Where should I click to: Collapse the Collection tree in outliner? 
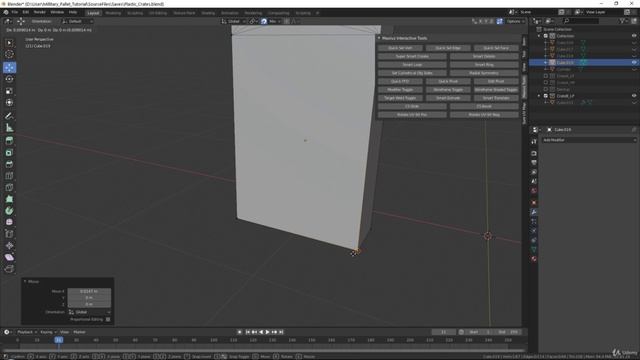539,36
